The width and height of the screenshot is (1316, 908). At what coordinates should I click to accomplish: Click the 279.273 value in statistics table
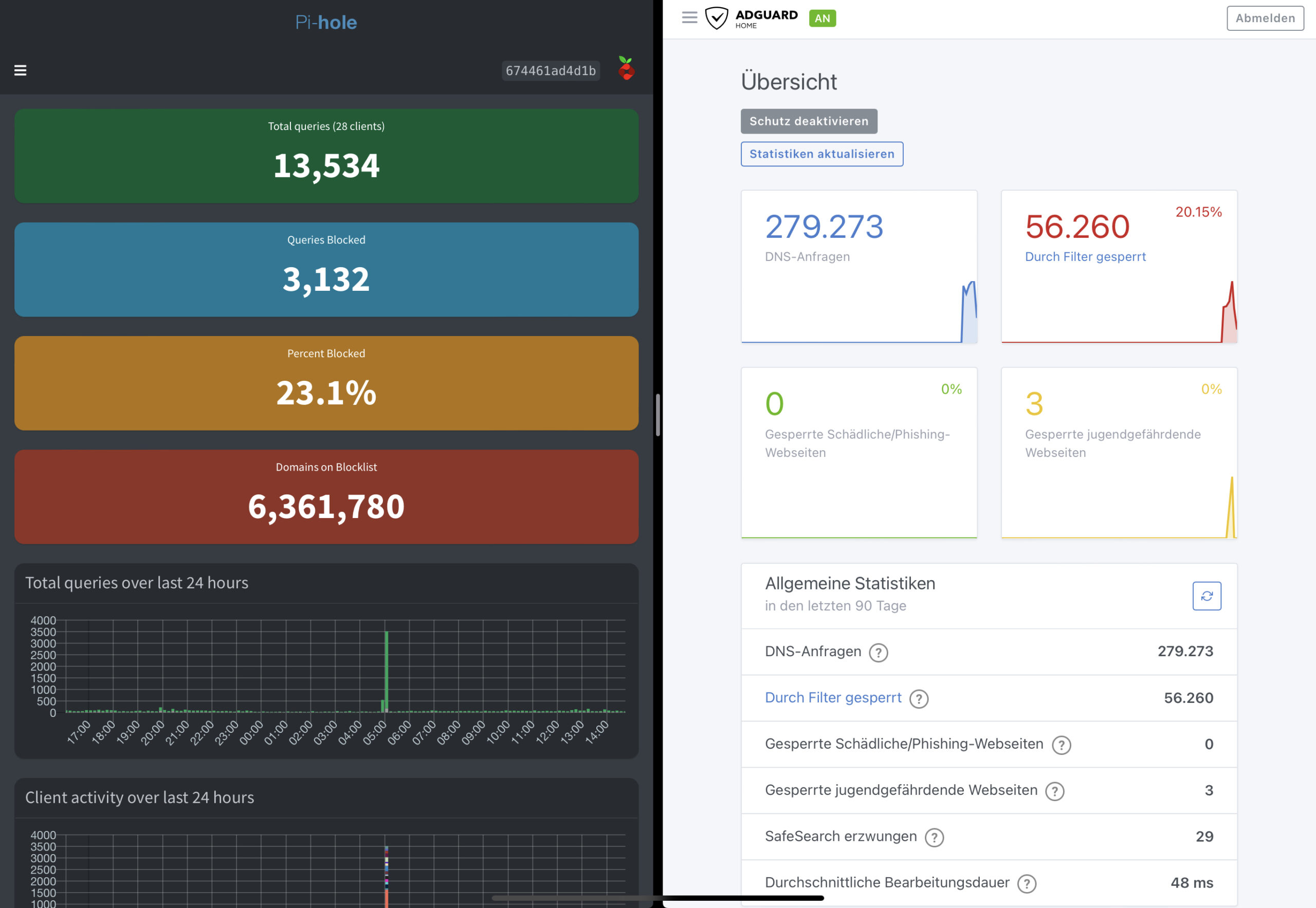pyautogui.click(x=1185, y=651)
